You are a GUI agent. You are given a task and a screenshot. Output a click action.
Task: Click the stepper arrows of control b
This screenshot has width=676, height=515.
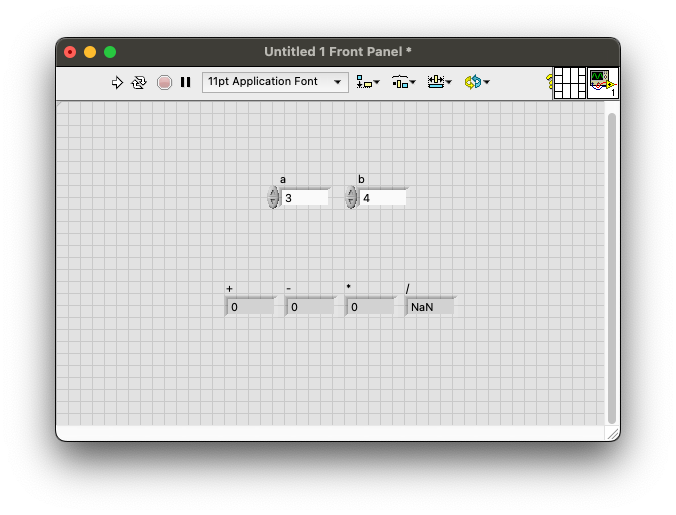(x=351, y=197)
